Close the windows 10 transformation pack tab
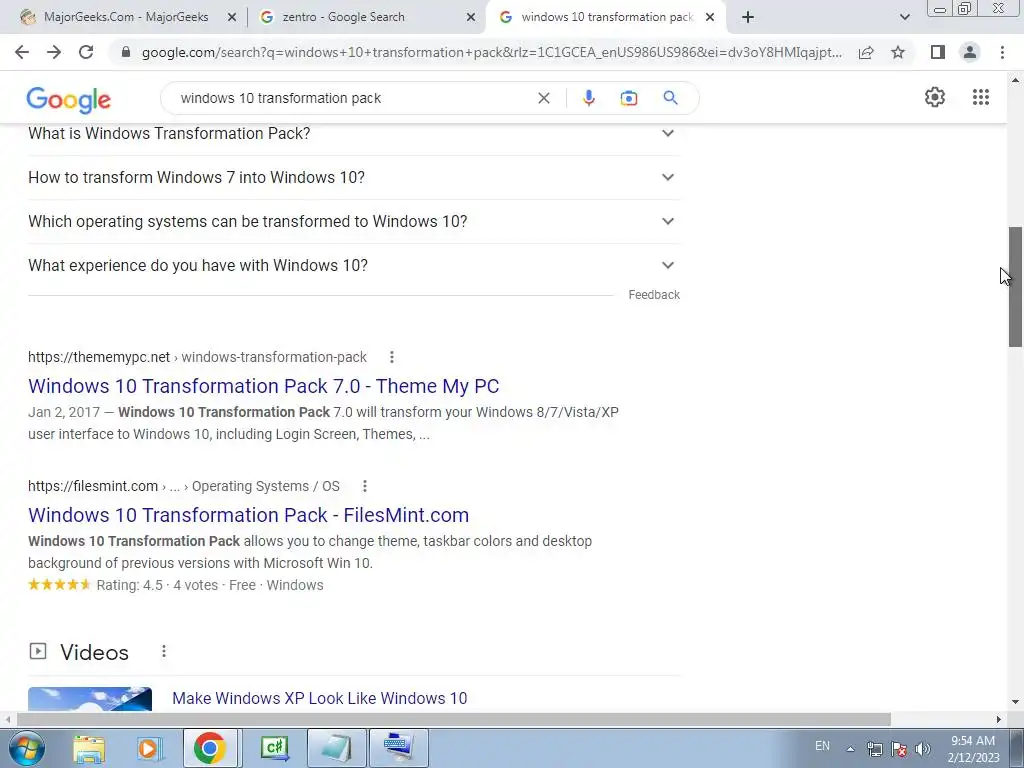The image size is (1024, 768). (x=710, y=17)
